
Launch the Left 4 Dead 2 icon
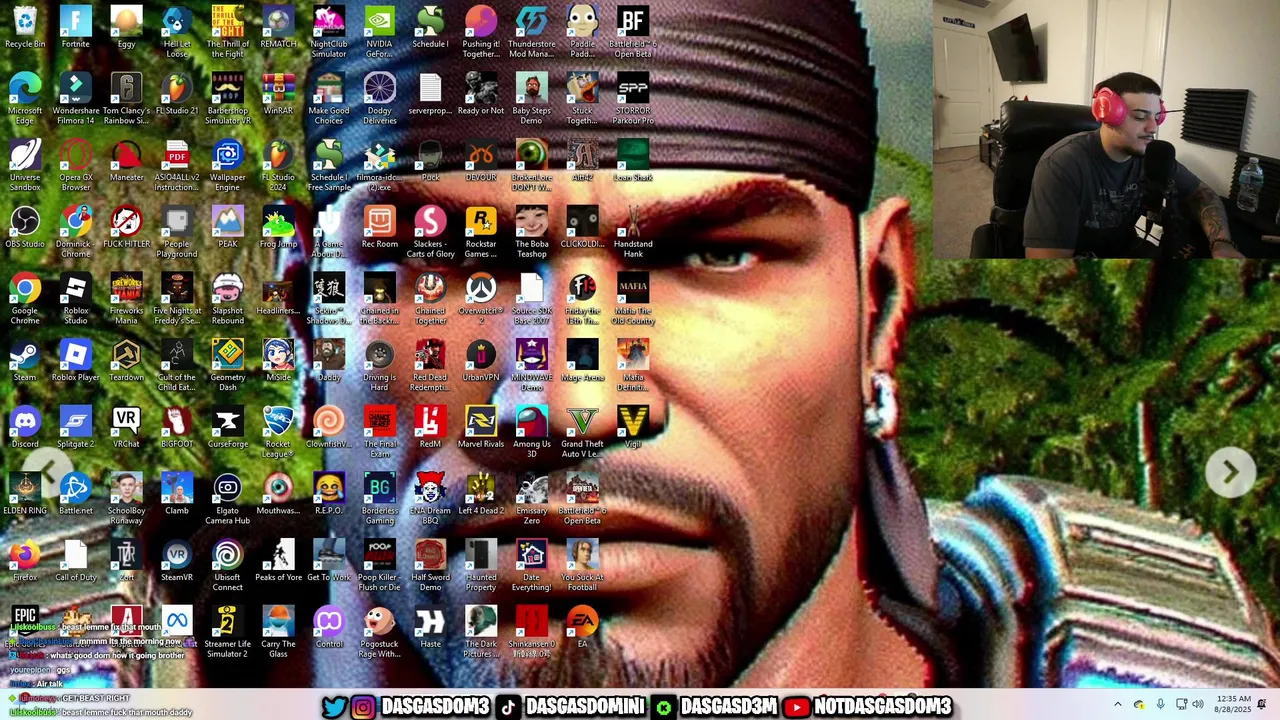click(x=481, y=494)
